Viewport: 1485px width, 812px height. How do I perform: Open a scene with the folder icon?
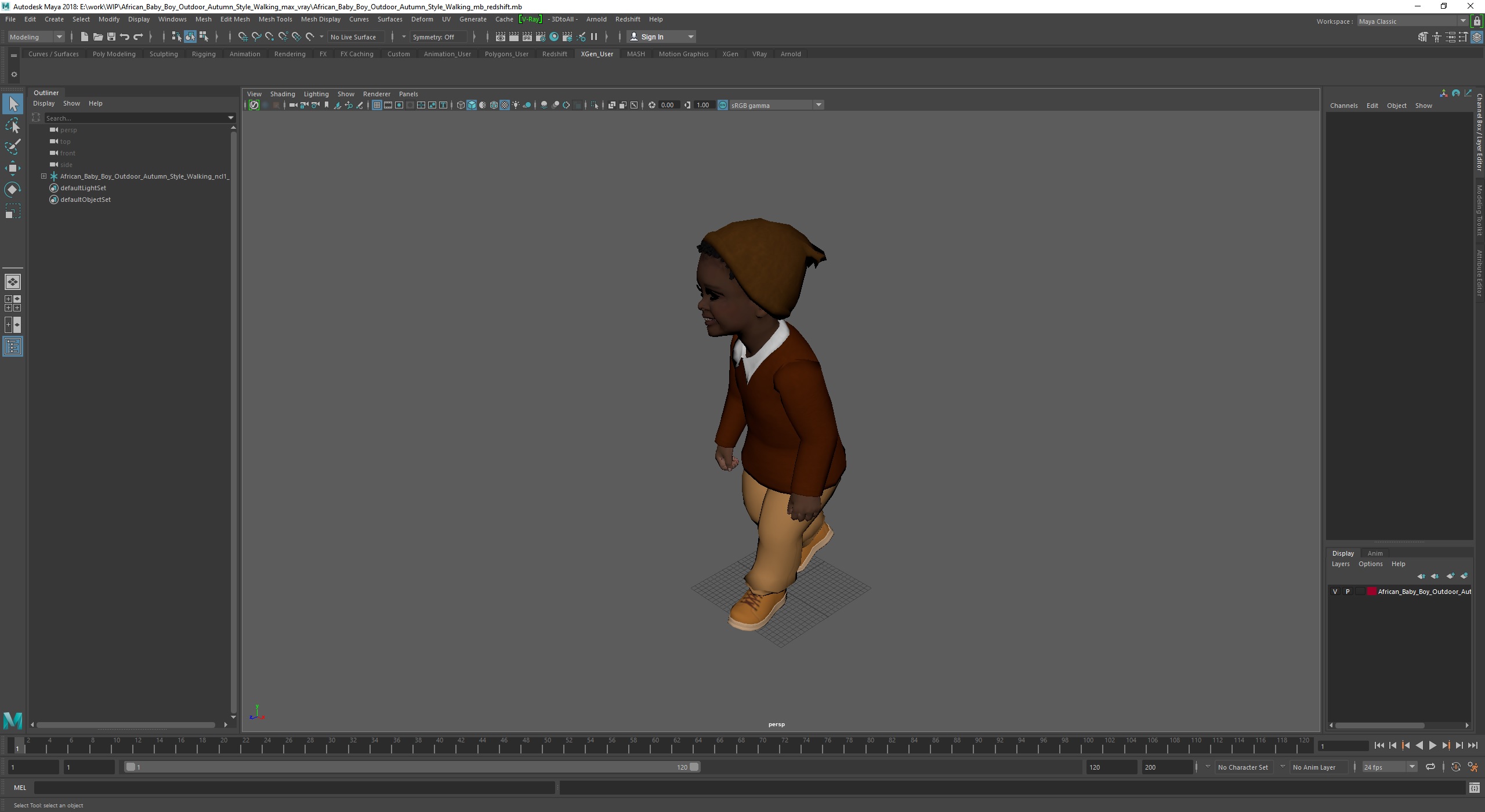pos(97,37)
